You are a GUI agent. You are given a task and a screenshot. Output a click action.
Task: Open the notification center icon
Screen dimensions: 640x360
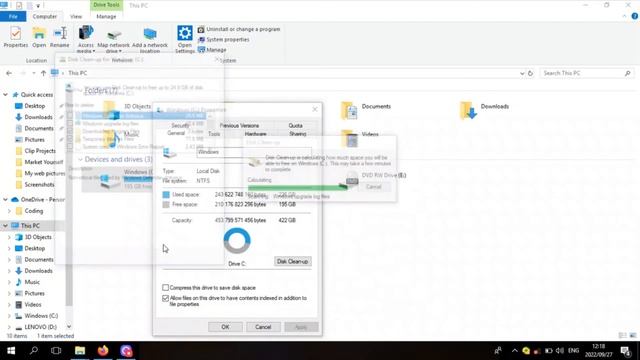coord(626,351)
